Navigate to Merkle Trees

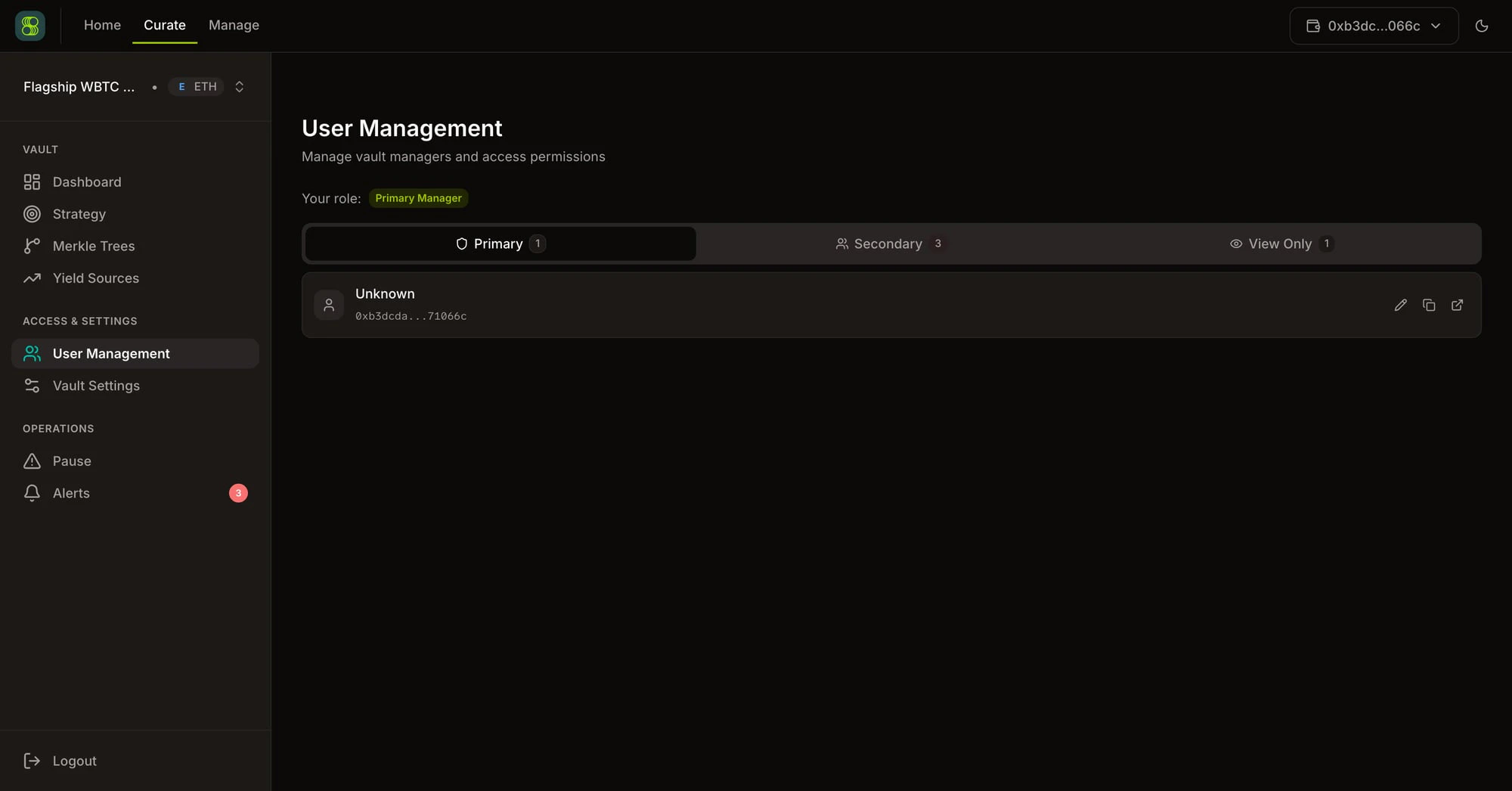click(x=135, y=246)
